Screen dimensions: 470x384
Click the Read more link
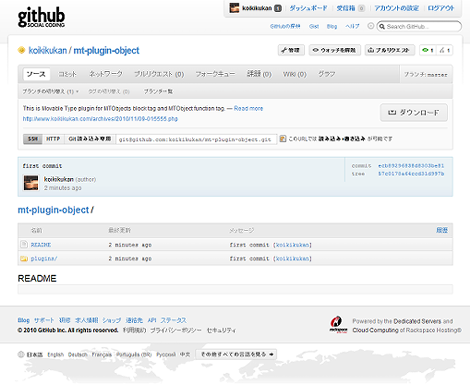(248, 108)
